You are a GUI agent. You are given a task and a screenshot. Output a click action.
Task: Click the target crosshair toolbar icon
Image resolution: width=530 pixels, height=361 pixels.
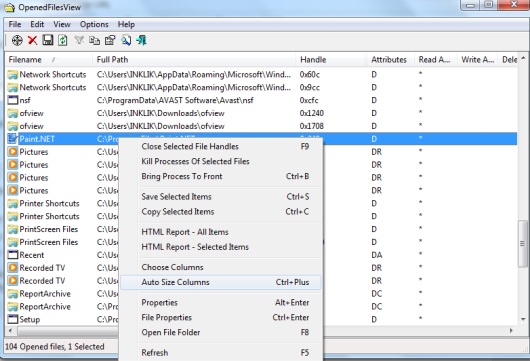17,41
